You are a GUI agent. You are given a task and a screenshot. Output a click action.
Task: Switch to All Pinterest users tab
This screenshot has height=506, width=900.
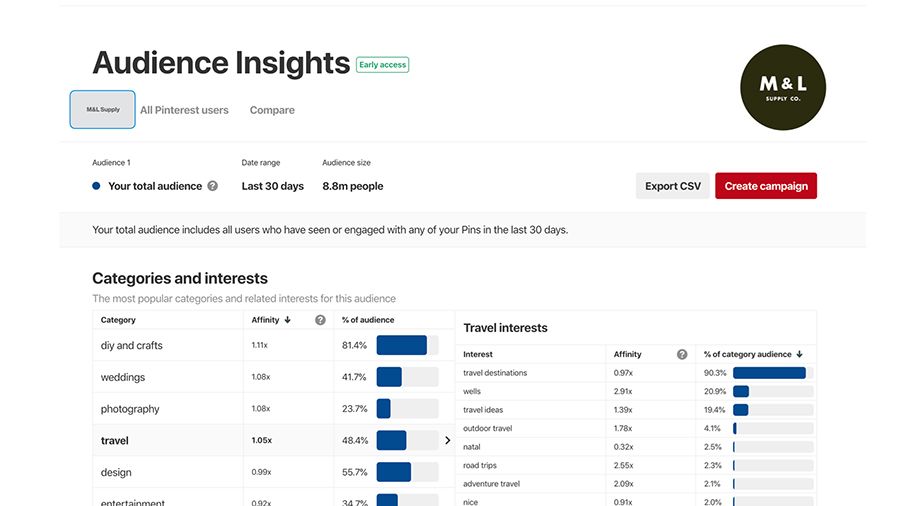point(184,110)
